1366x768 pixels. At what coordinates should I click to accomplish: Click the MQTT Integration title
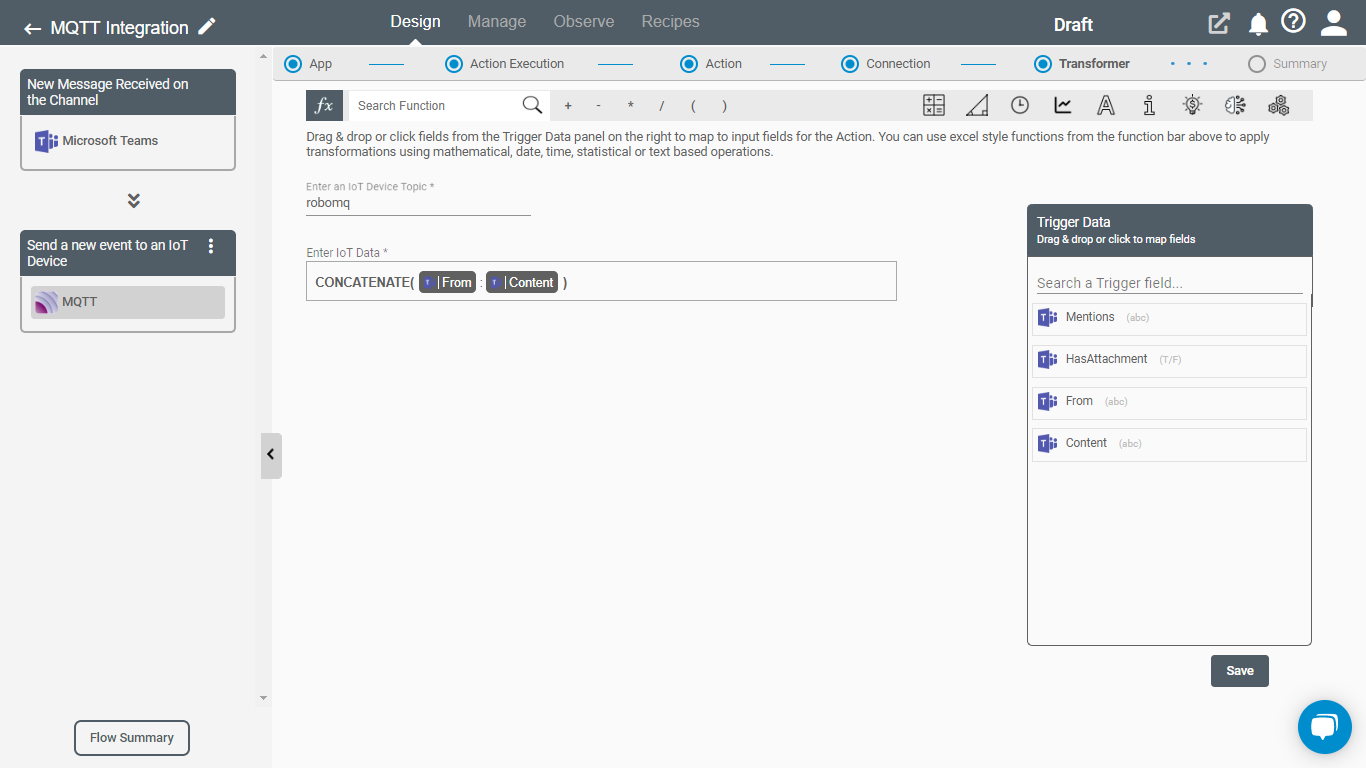click(x=119, y=28)
